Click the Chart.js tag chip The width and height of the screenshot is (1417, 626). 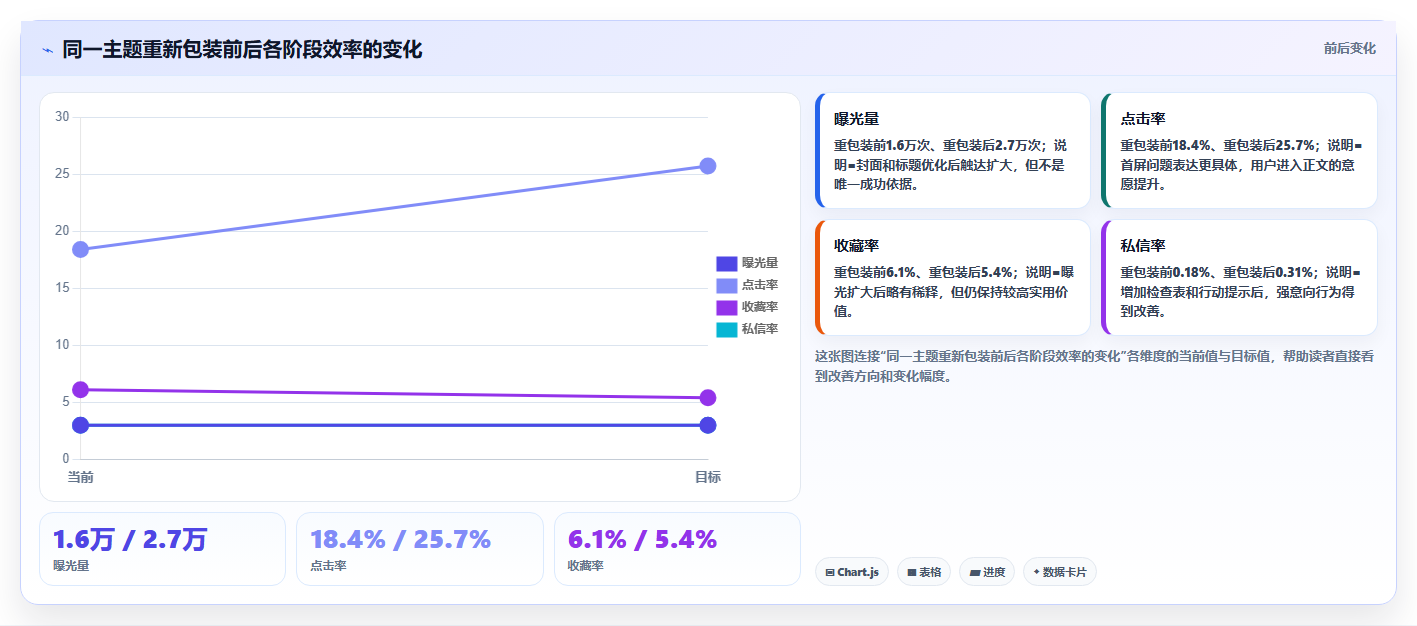coord(851,572)
